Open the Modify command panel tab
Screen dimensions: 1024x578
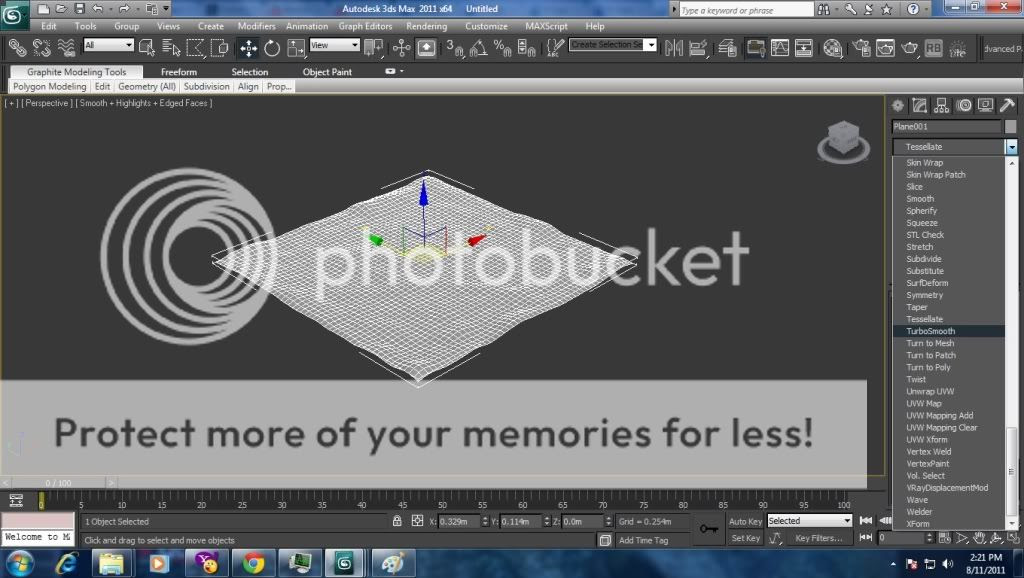point(920,105)
